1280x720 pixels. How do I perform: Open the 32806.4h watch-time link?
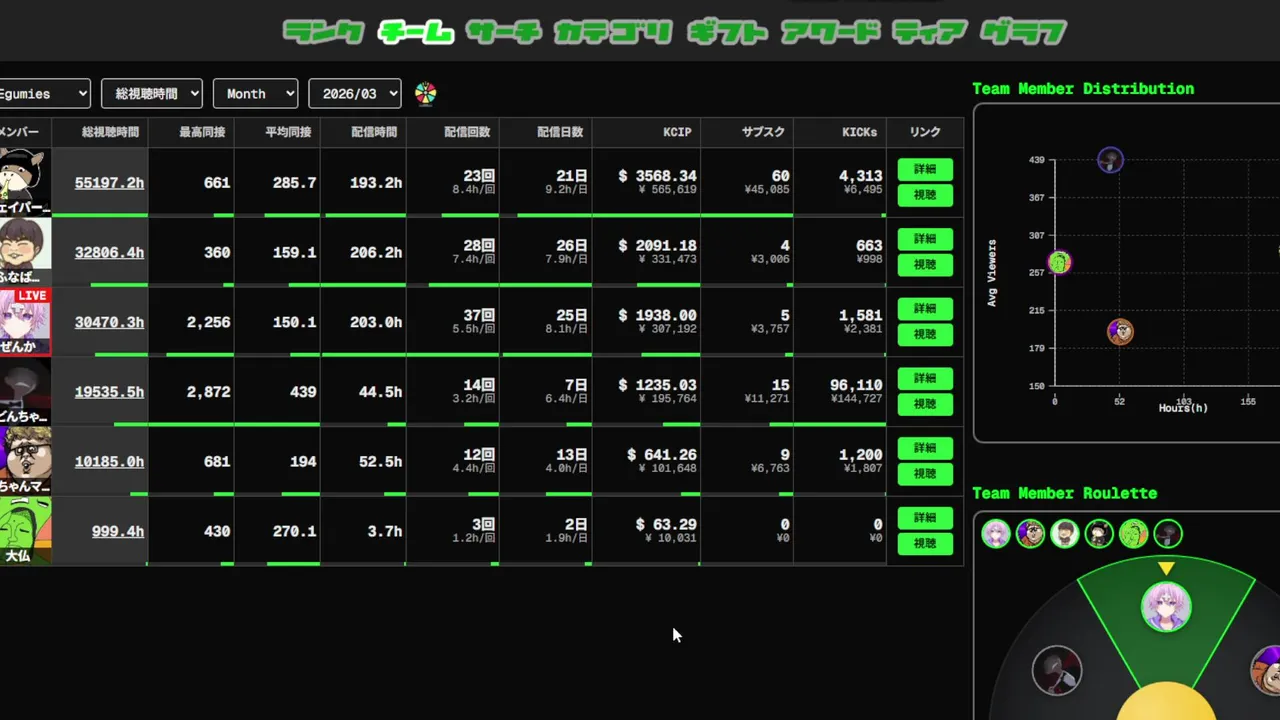[x=109, y=253]
